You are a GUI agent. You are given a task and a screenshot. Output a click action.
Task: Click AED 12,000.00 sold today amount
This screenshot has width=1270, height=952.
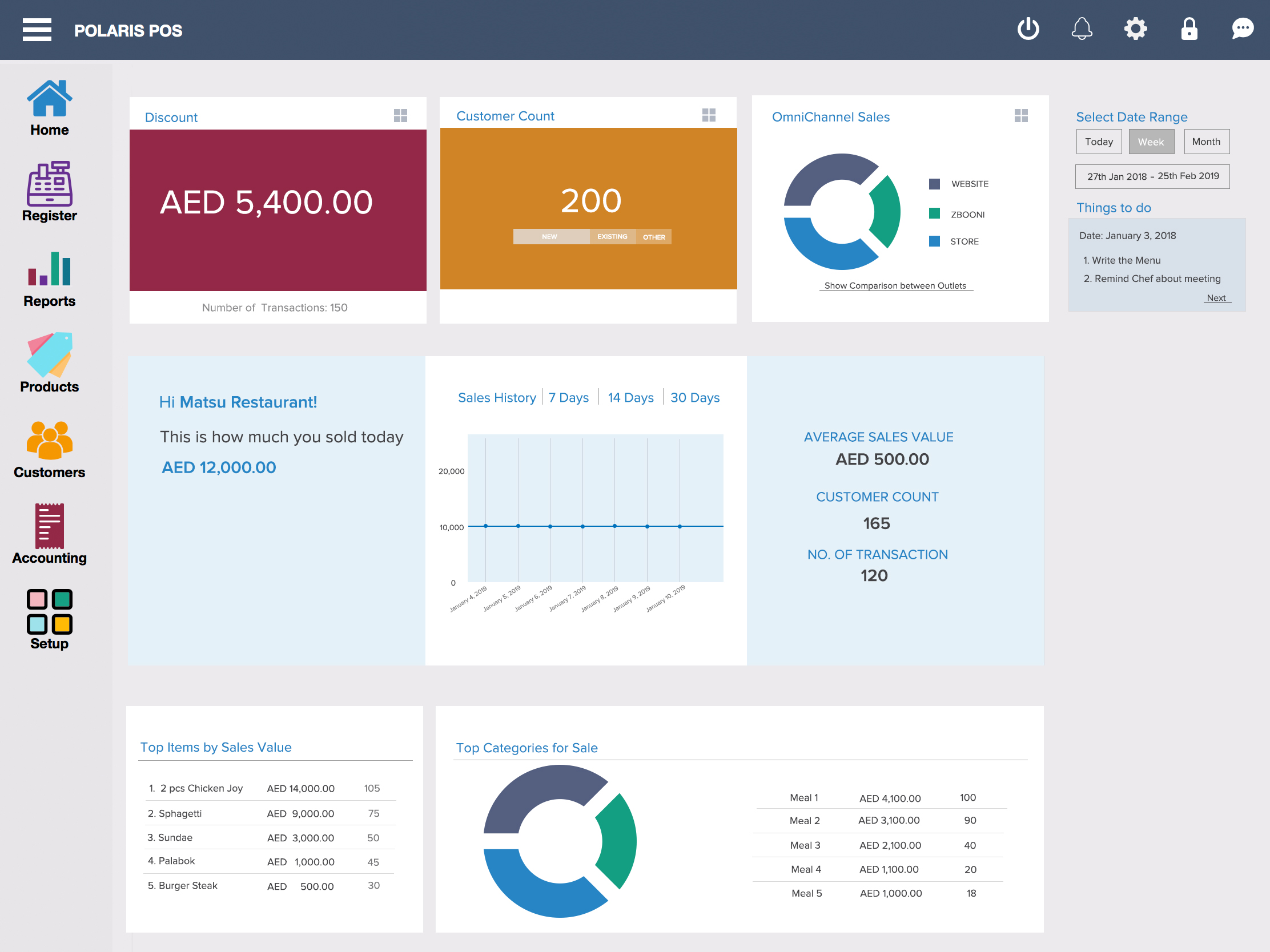[219, 467]
